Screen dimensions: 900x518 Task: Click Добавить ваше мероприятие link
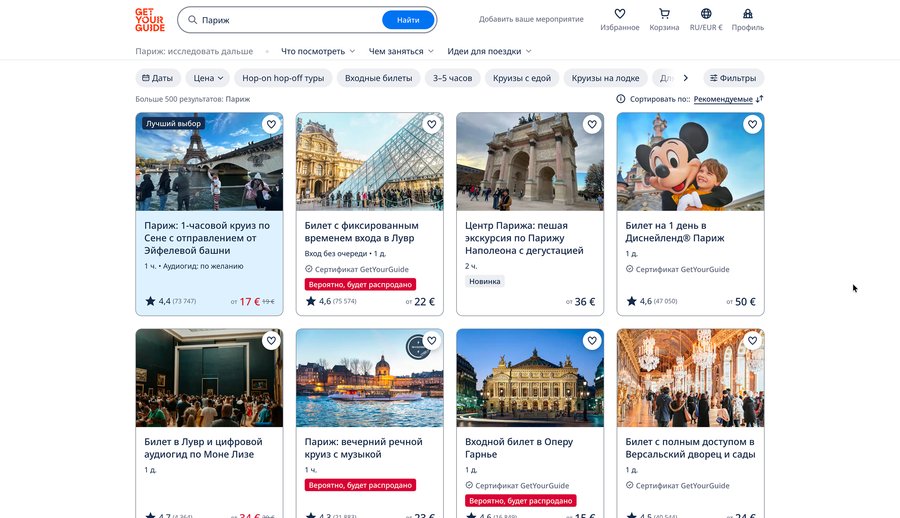tap(531, 19)
